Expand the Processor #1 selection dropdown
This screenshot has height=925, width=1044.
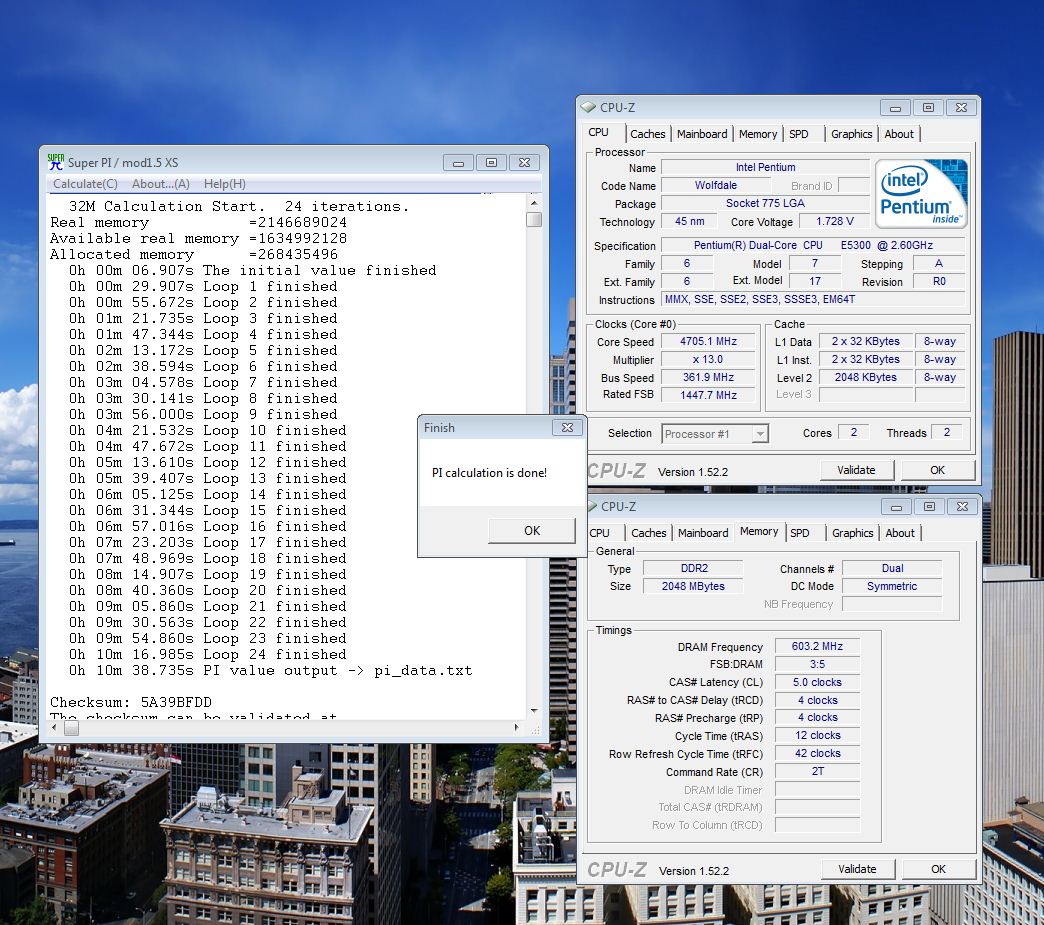point(760,434)
